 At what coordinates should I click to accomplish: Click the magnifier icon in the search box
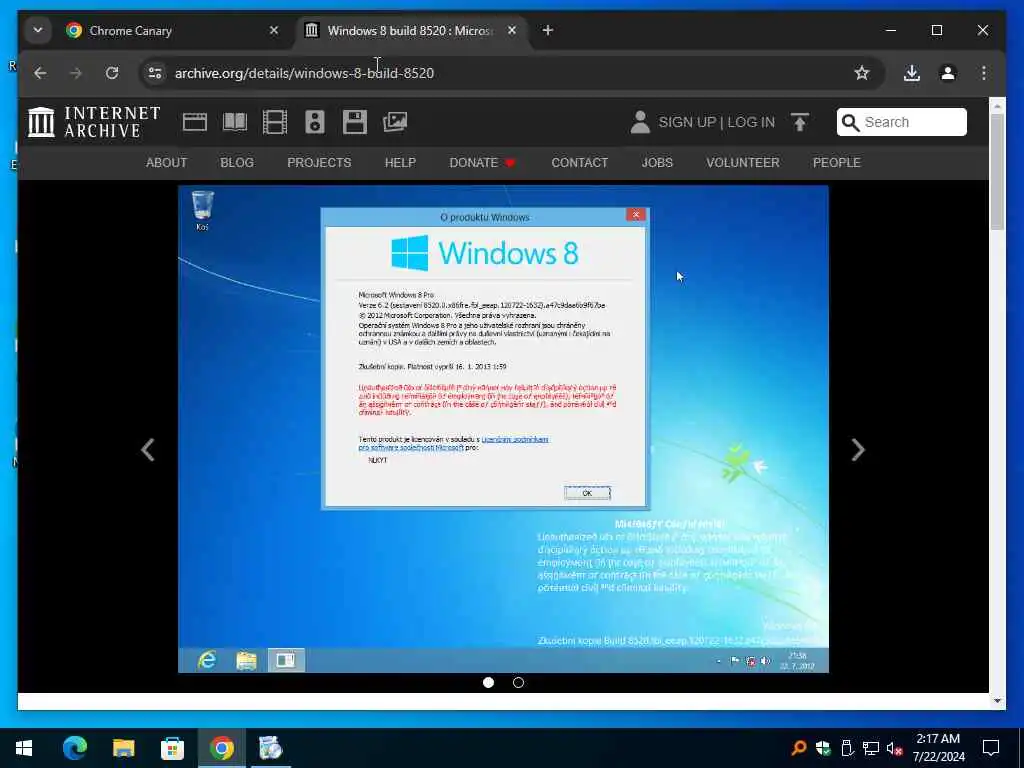click(x=850, y=122)
